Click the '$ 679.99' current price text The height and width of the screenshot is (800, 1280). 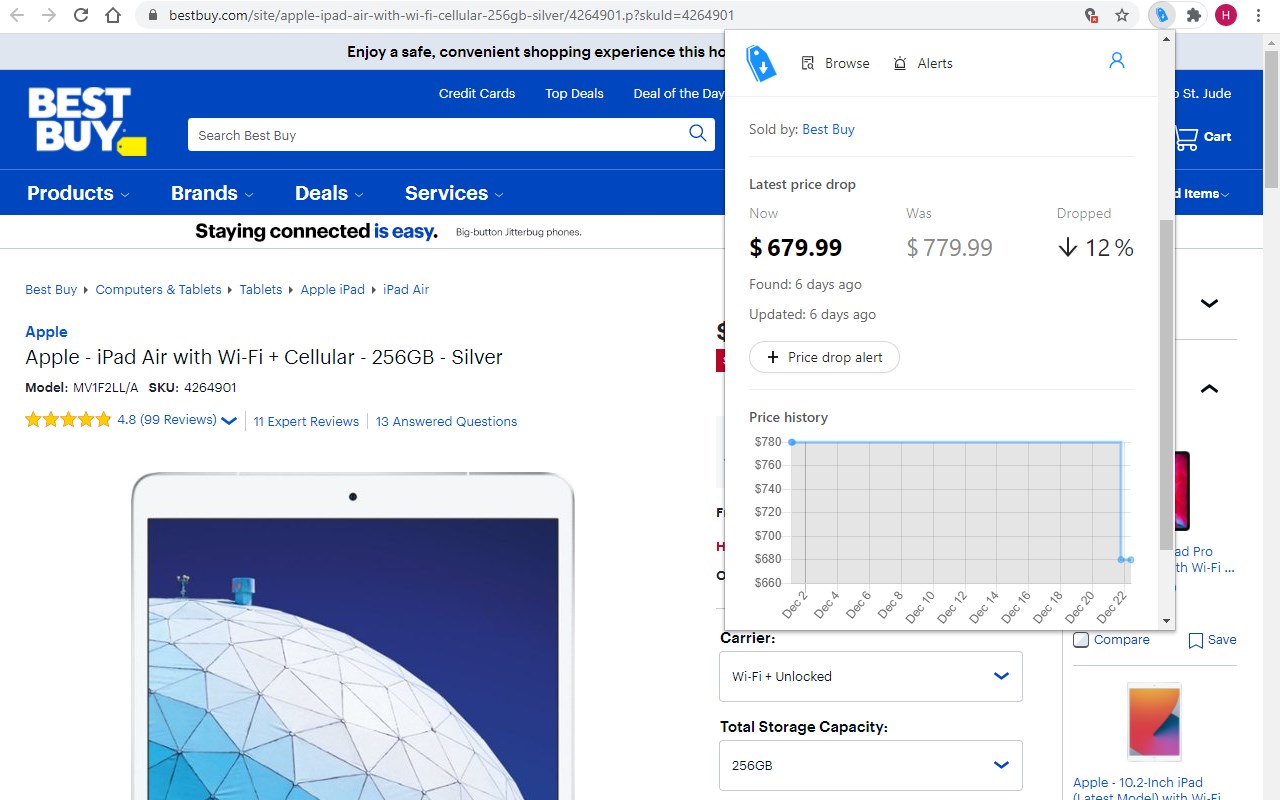click(x=796, y=247)
